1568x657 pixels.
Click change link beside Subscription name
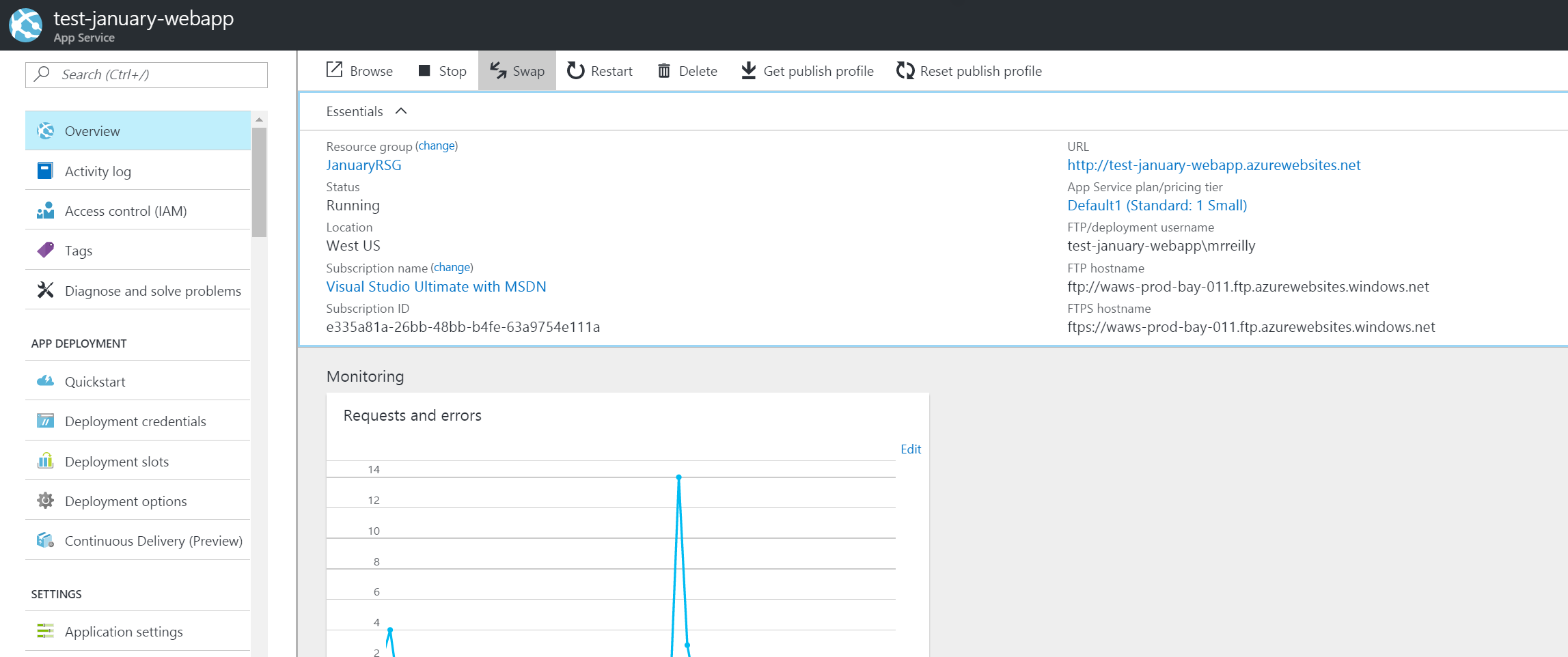452,267
